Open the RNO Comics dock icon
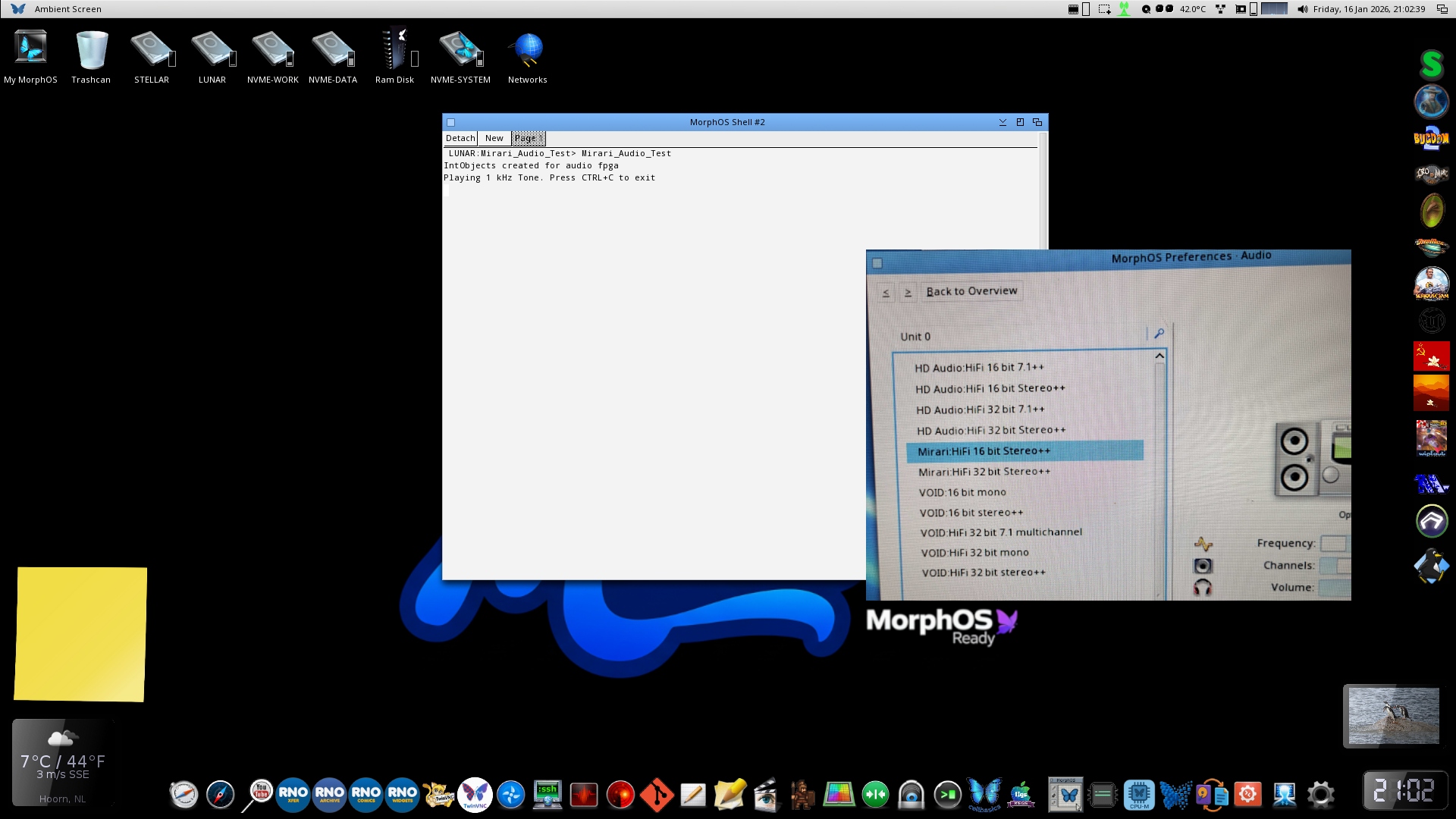The width and height of the screenshot is (1456, 819). pos(366,794)
